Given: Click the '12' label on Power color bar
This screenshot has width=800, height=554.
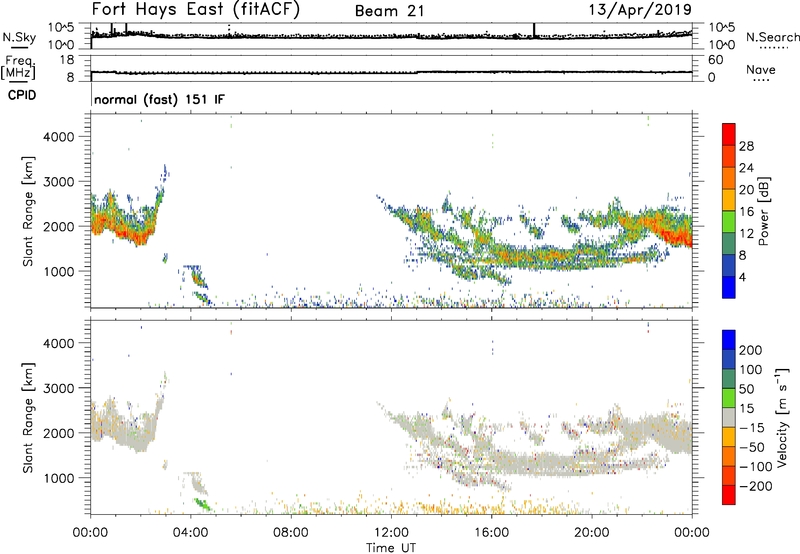Looking at the screenshot, I should click(746, 233).
